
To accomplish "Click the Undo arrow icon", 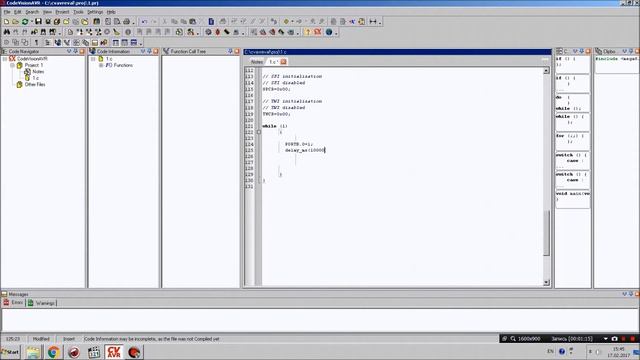I will coord(144,22).
